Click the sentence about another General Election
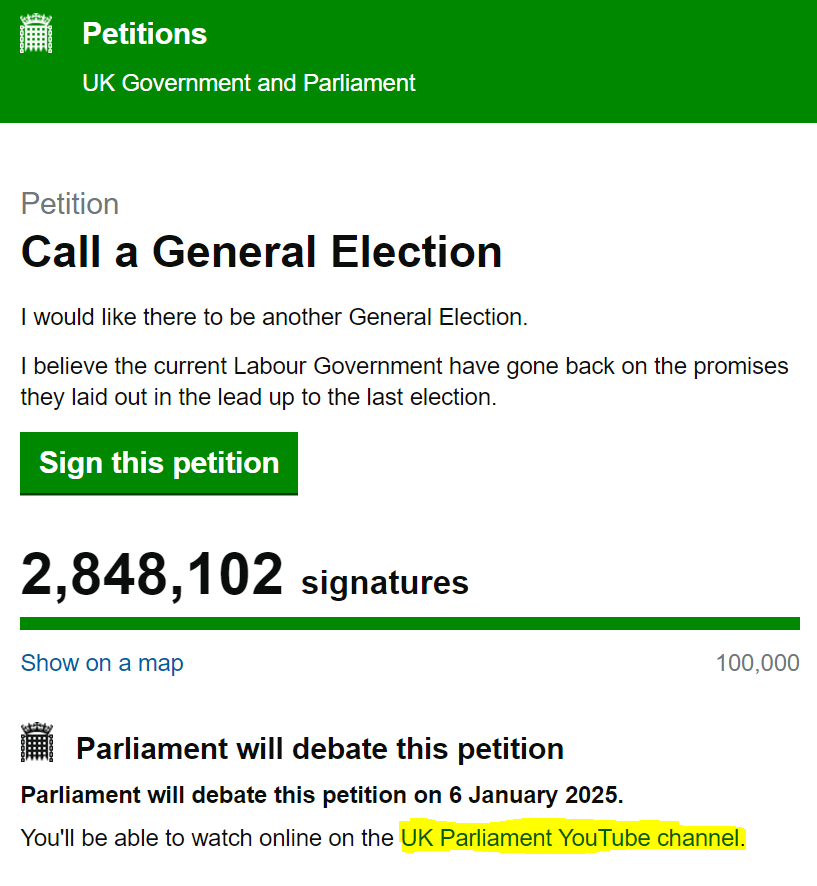817x886 pixels. tap(275, 317)
